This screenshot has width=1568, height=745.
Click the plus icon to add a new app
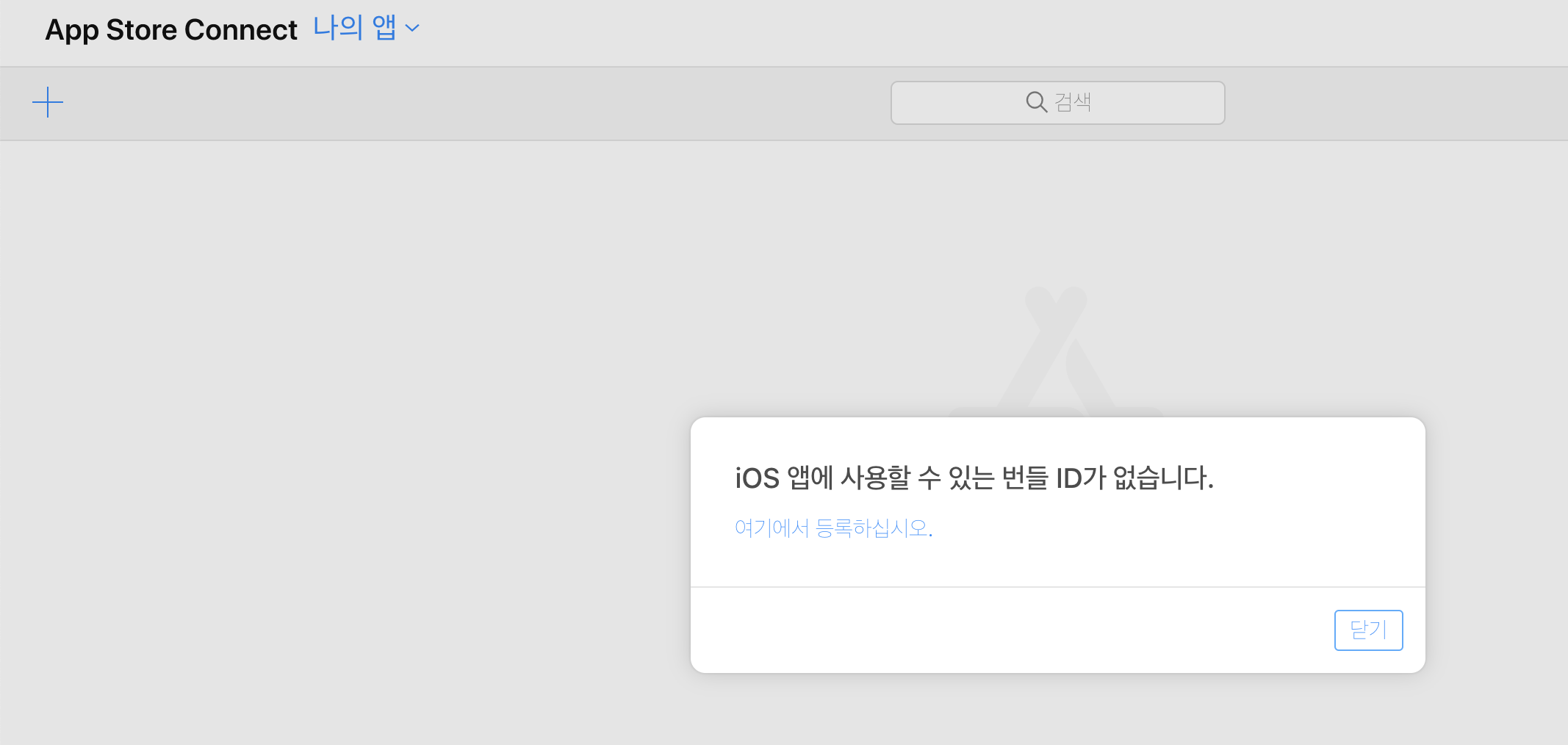pos(48,102)
